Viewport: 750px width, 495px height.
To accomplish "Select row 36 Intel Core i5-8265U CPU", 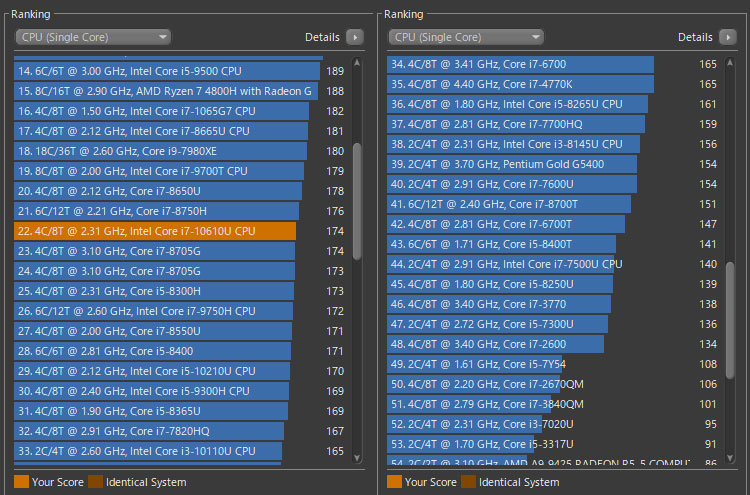I will coord(552,104).
